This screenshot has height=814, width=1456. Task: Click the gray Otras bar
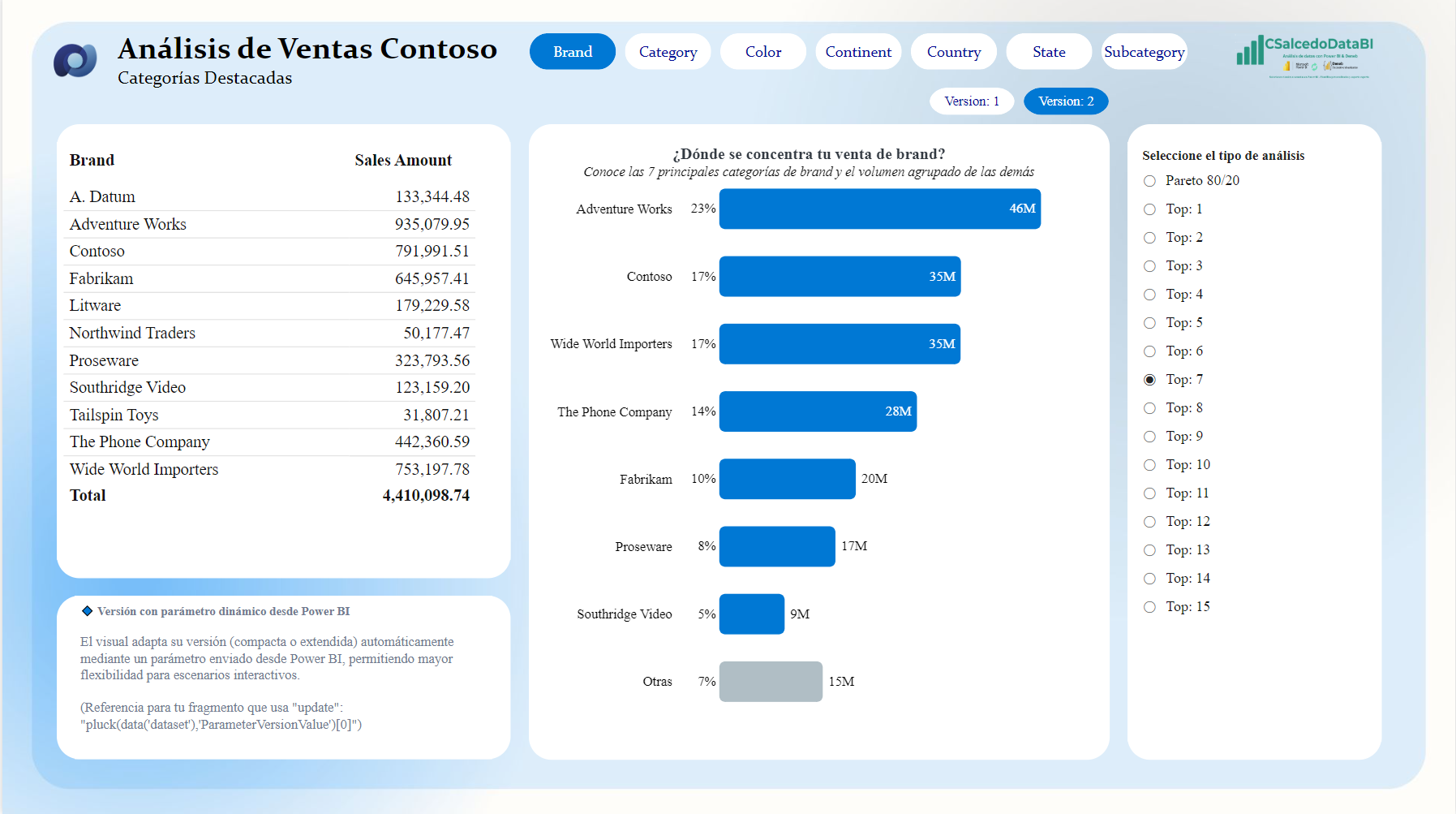tap(771, 682)
